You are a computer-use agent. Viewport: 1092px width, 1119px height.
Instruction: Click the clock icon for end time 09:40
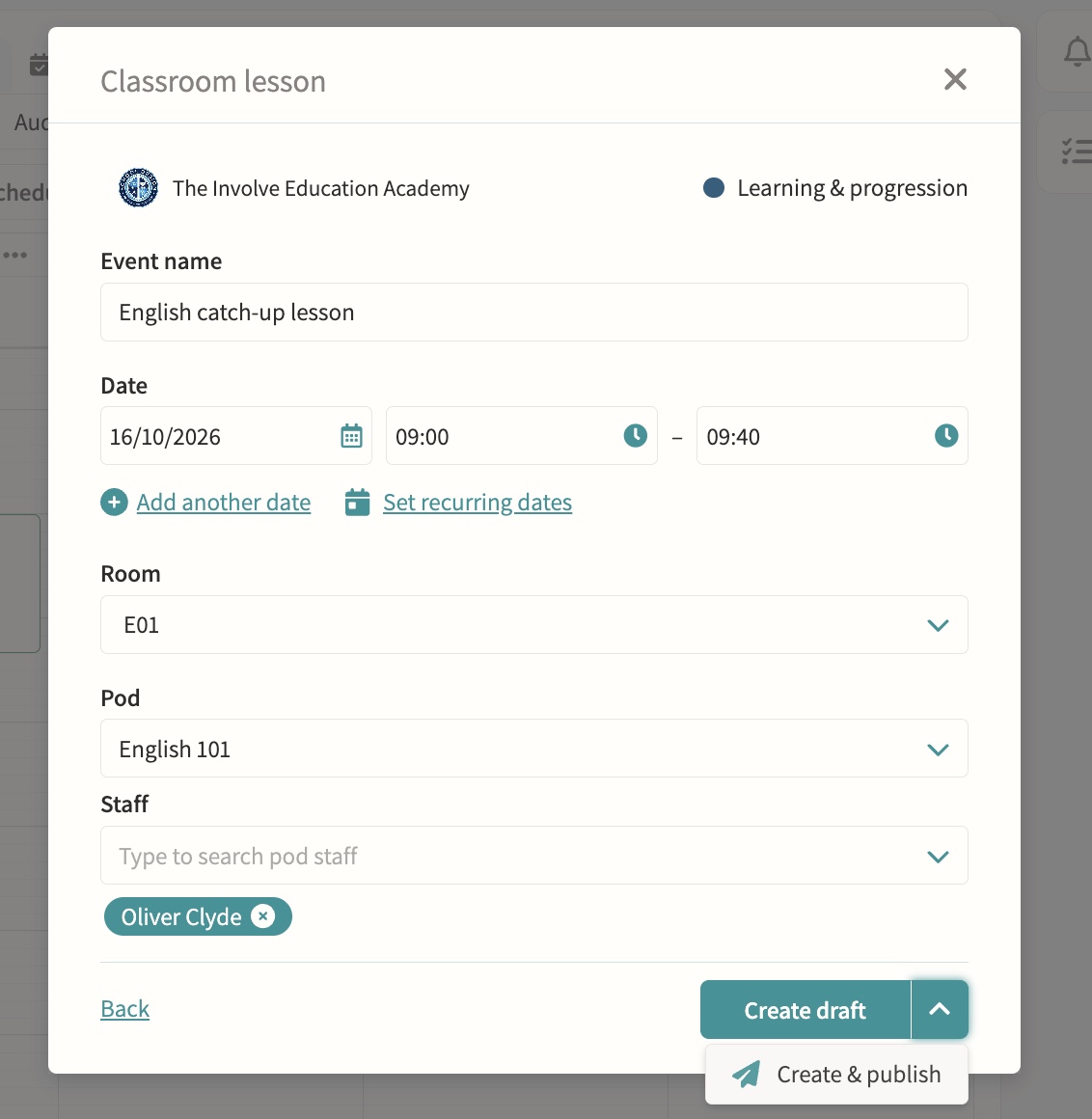(x=946, y=435)
